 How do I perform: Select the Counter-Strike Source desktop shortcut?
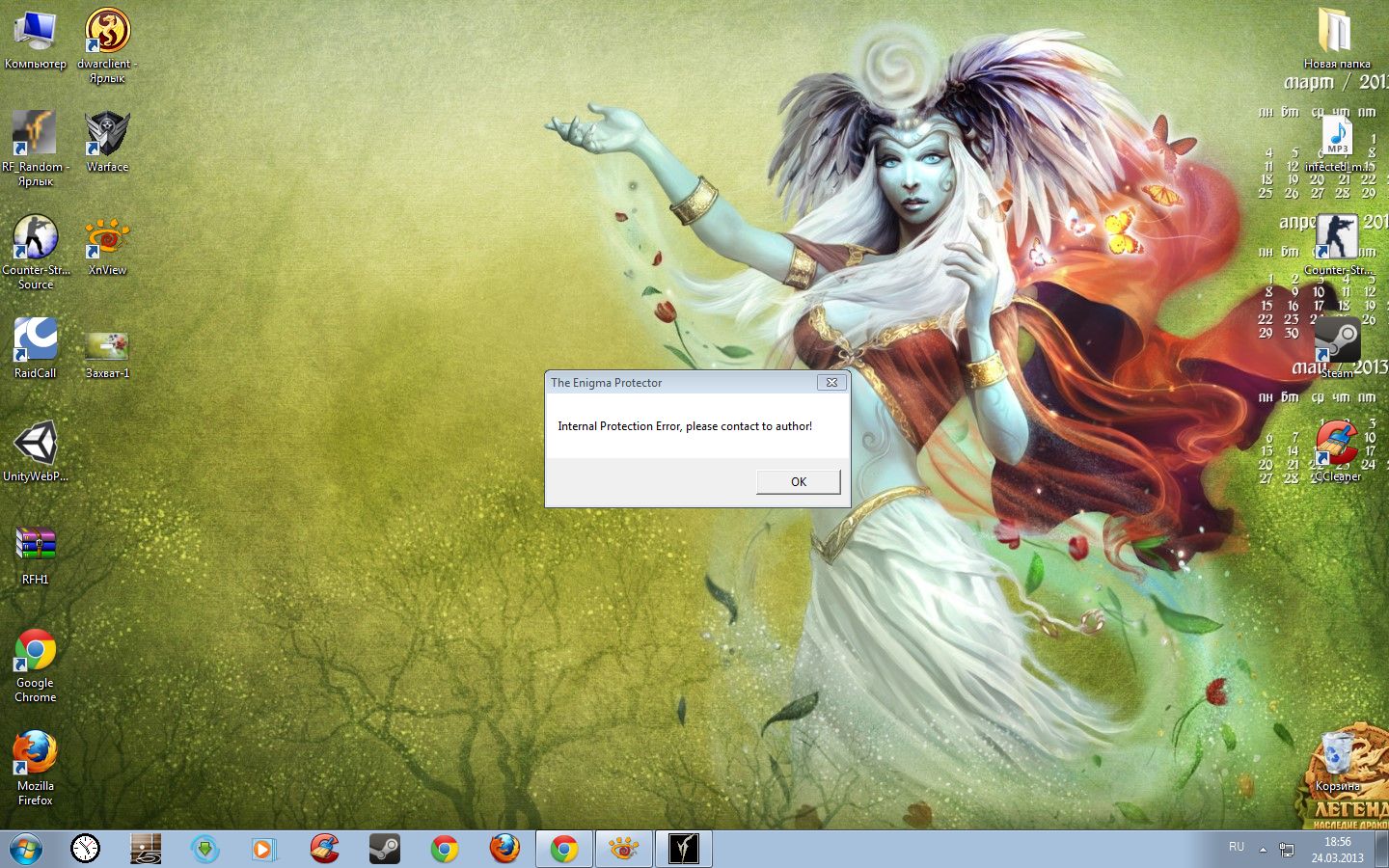[36, 251]
